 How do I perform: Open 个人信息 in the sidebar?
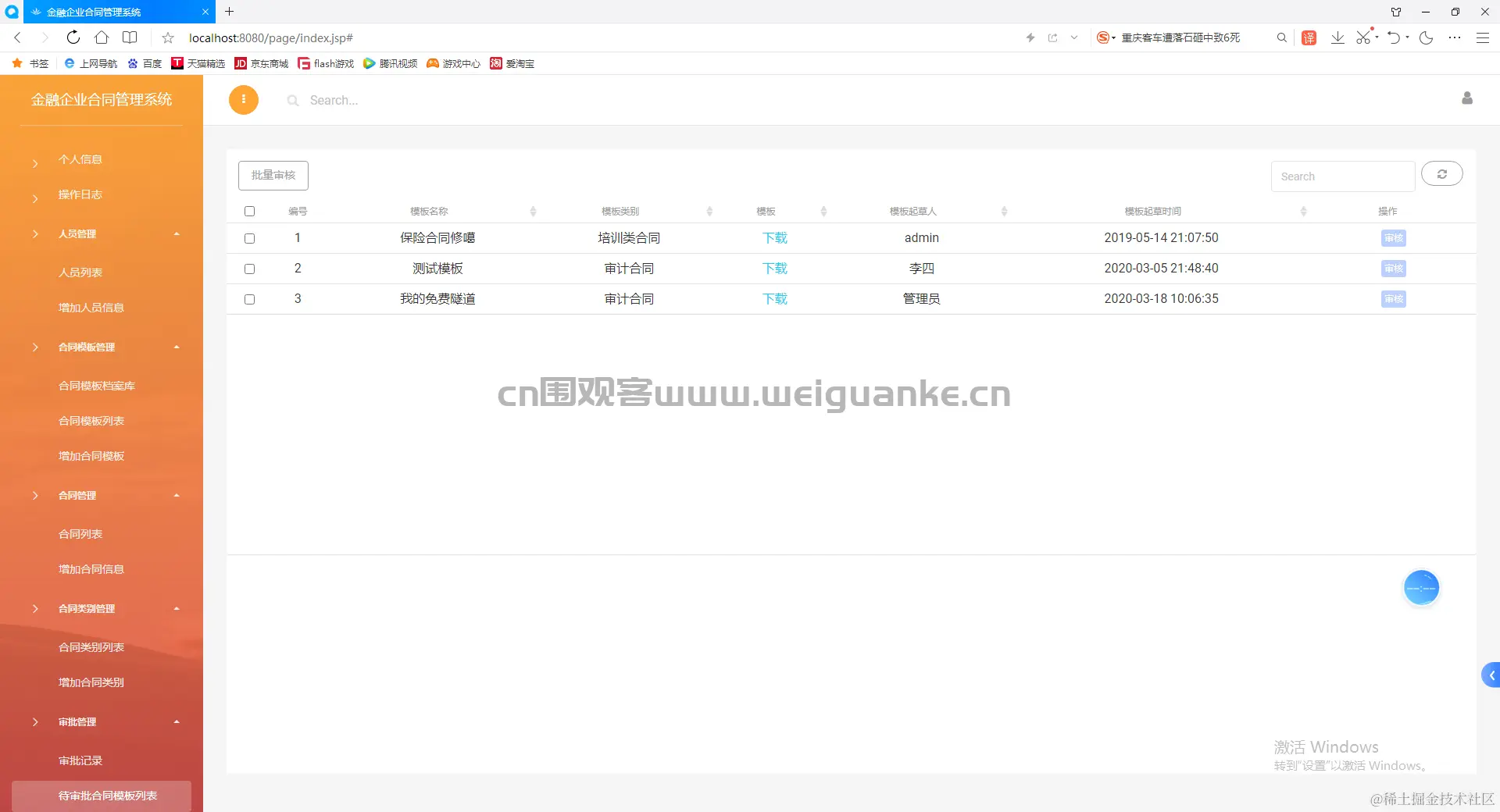coord(80,159)
